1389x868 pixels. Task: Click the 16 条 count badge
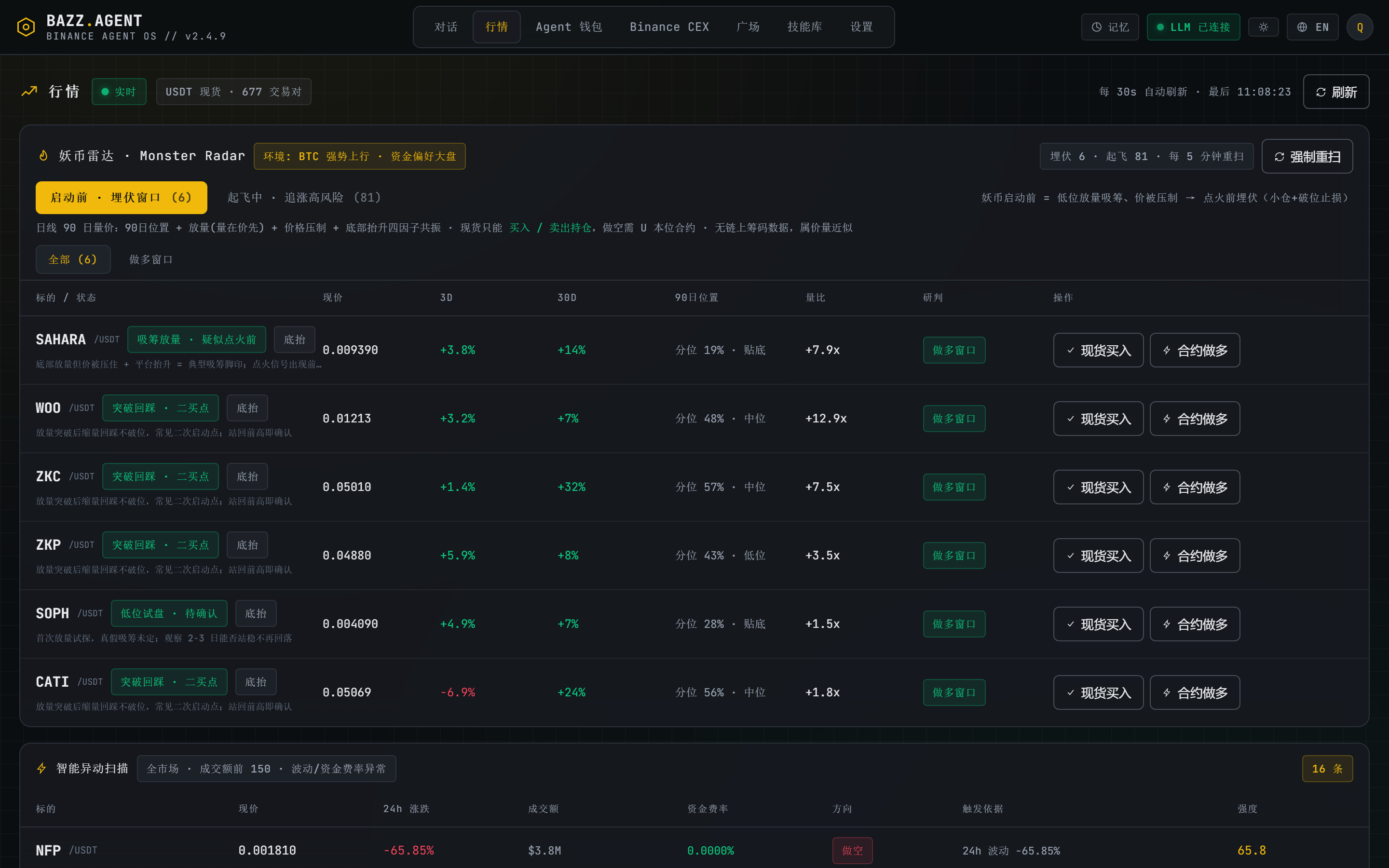pyautogui.click(x=1327, y=769)
